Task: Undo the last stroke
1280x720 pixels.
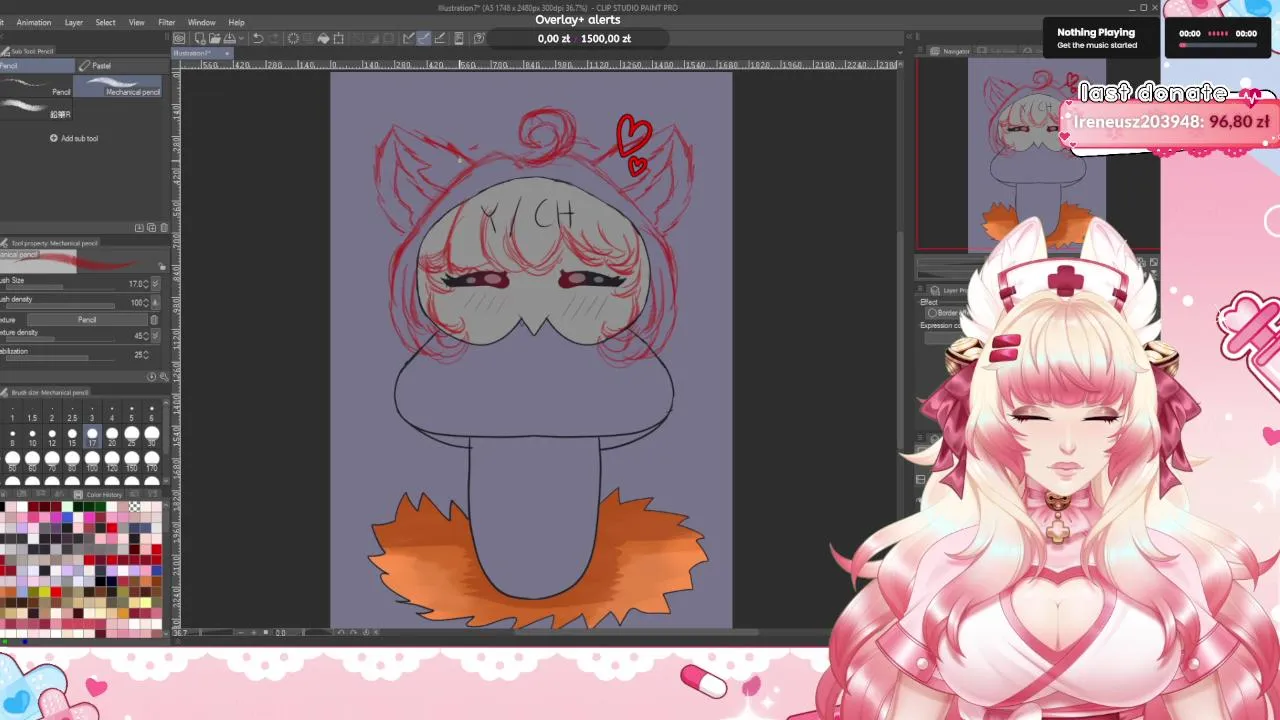Action: coord(258,38)
